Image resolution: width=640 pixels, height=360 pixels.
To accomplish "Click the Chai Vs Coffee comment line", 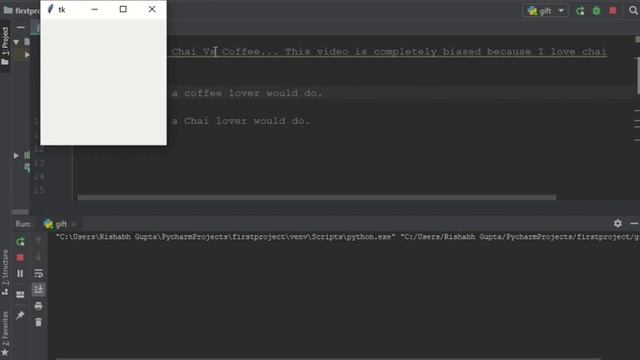I will pyautogui.click(x=389, y=52).
